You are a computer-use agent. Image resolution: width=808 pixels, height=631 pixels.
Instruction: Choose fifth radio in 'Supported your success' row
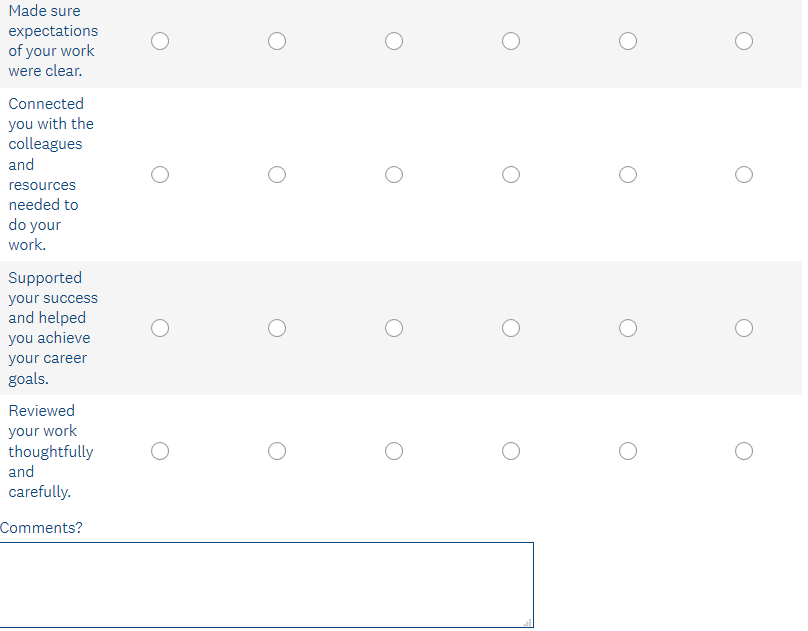point(628,328)
